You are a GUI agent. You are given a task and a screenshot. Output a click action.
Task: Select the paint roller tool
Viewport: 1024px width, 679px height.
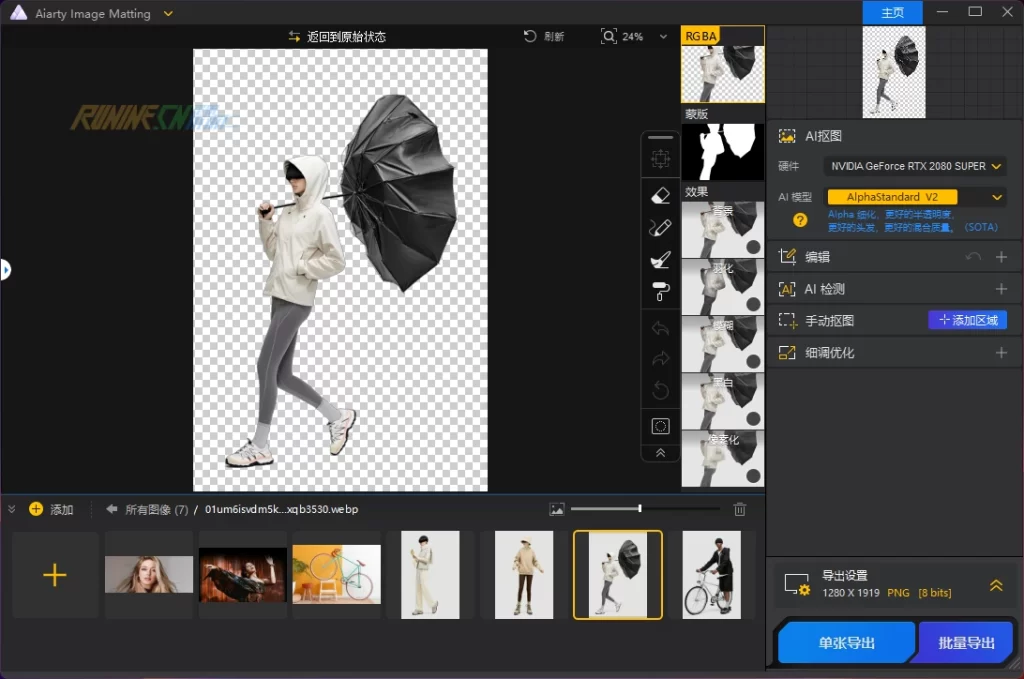[x=660, y=291]
